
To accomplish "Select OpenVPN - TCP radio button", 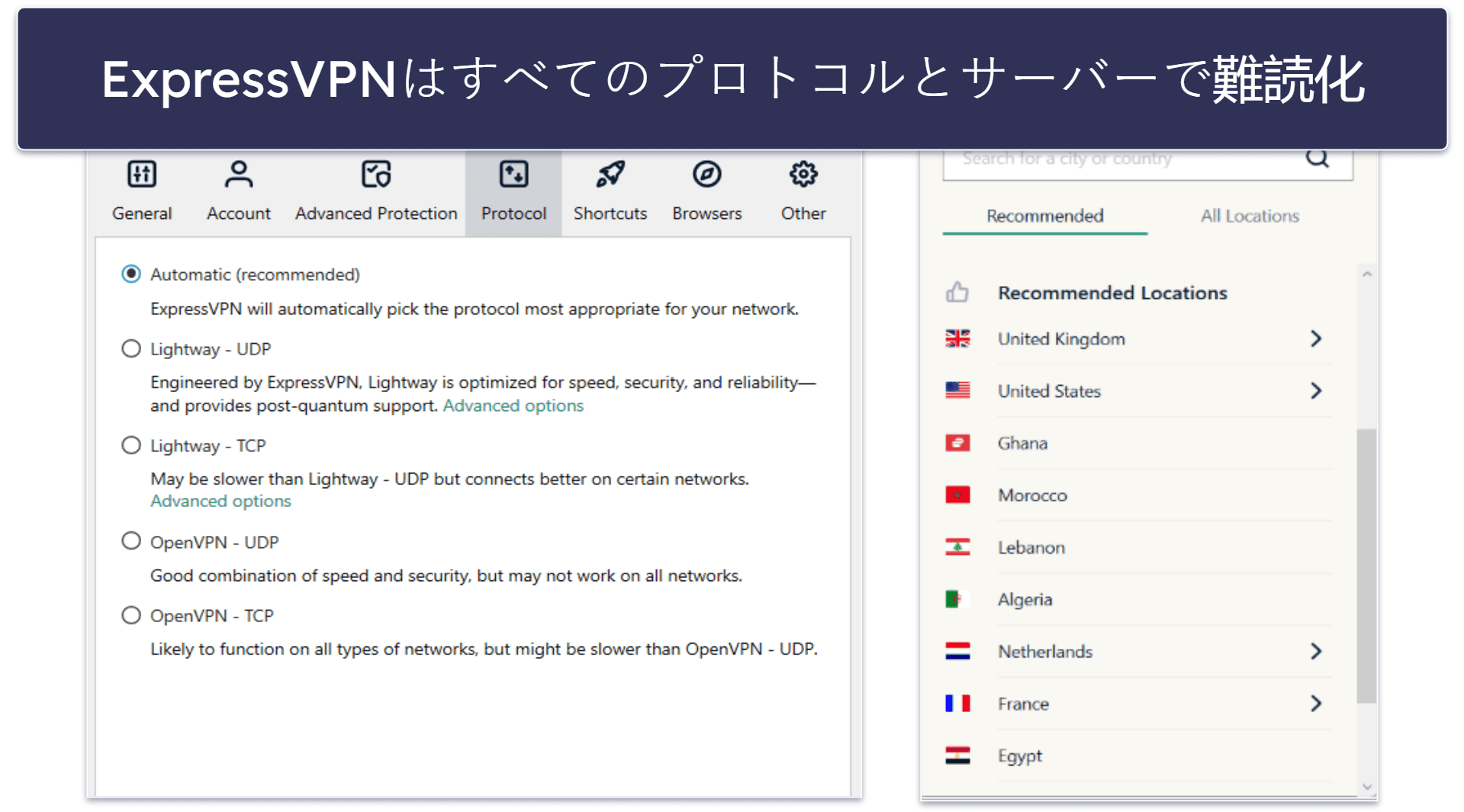I will tap(131, 615).
